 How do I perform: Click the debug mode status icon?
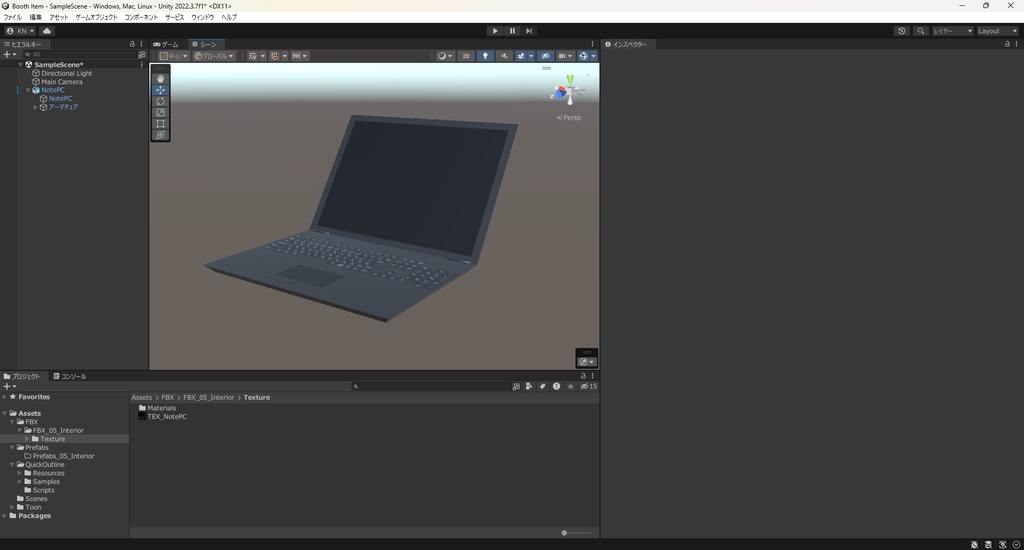pyautogui.click(x=974, y=545)
